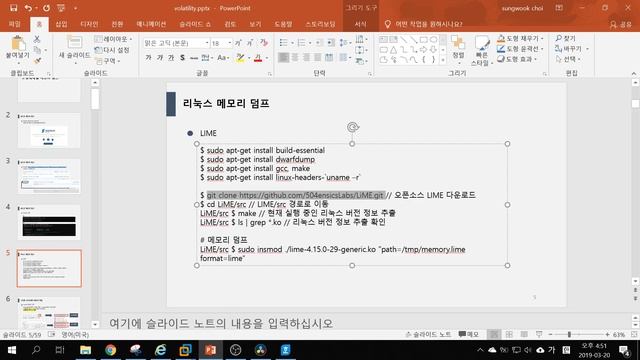Image resolution: width=640 pixels, height=360 pixels.
Task: Open the 도형 효과 shape effects dropdown
Action: click(x=517, y=59)
